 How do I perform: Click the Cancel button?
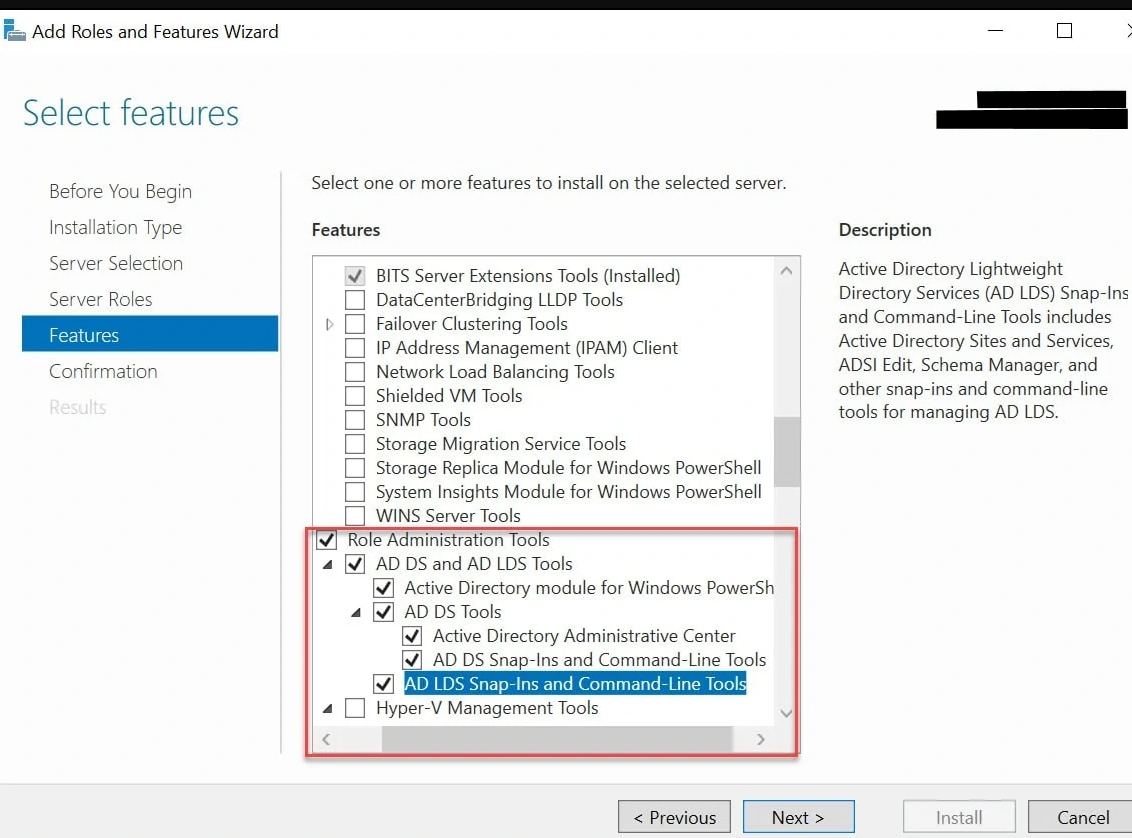click(1081, 817)
